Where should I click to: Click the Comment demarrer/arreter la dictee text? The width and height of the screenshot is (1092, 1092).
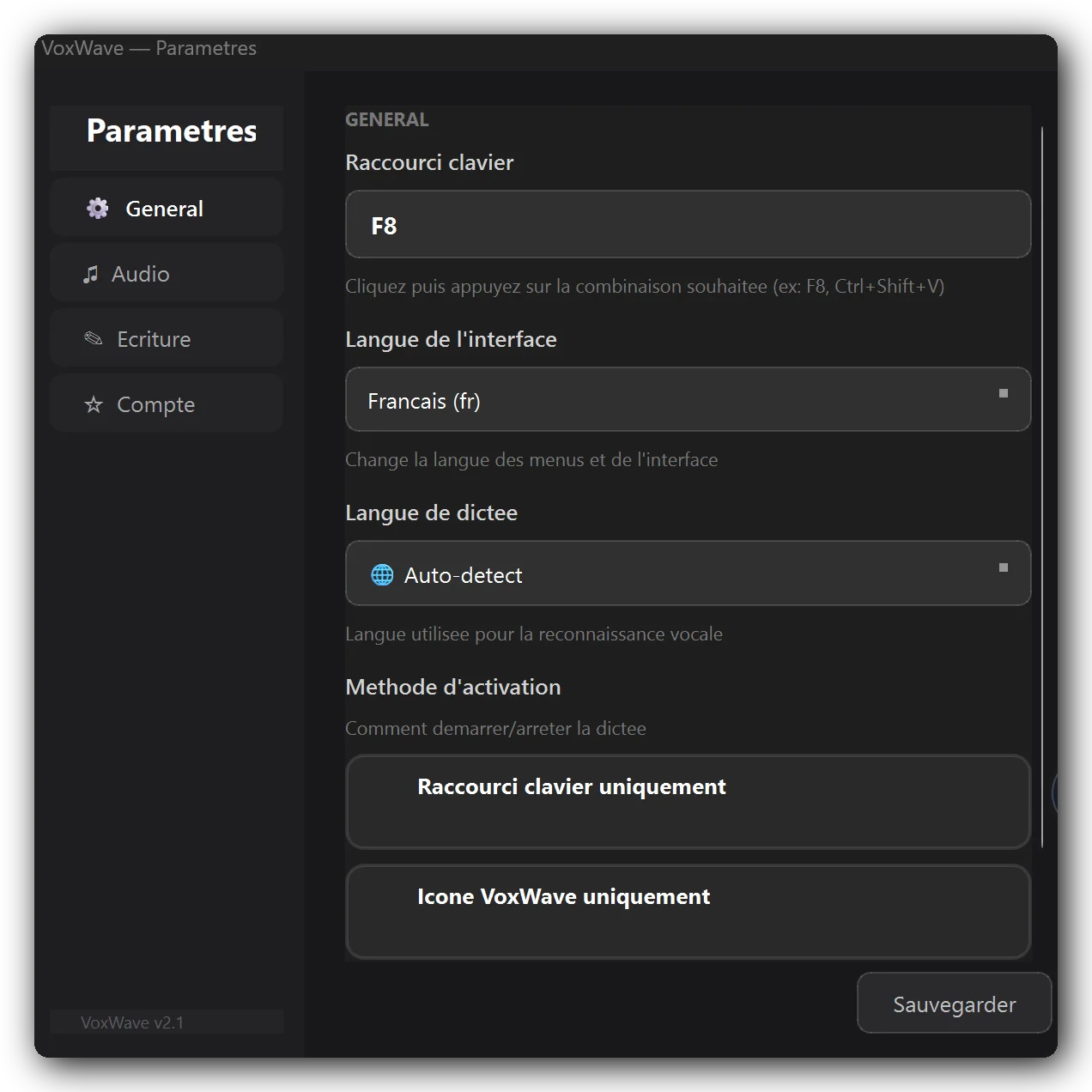point(495,728)
